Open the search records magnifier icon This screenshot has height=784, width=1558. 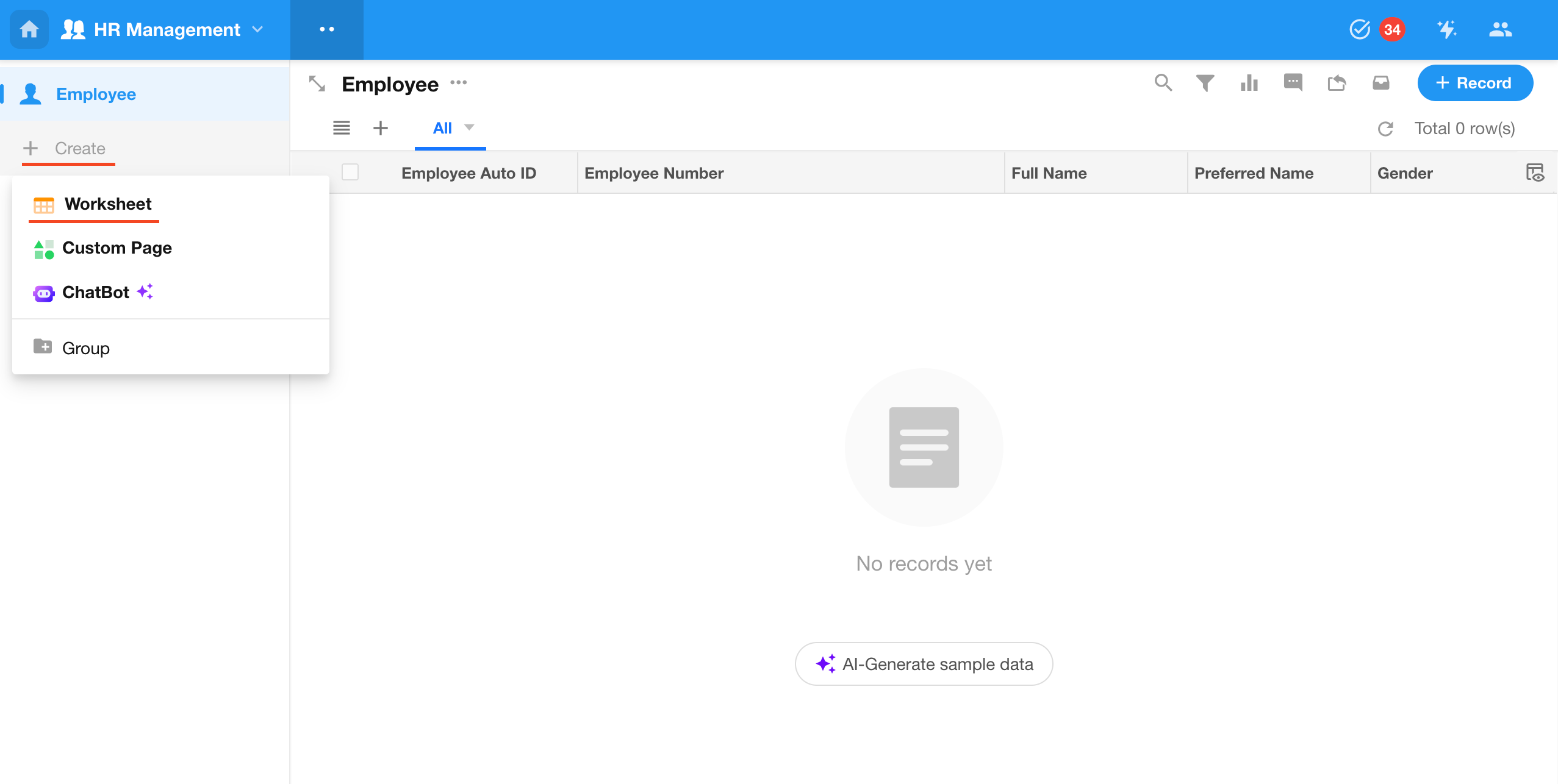(x=1163, y=83)
